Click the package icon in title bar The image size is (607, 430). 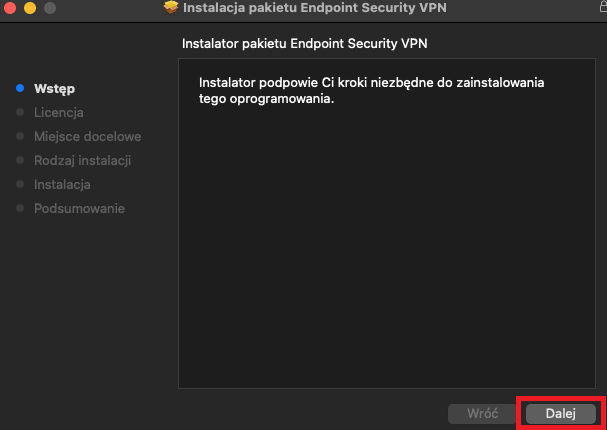170,8
